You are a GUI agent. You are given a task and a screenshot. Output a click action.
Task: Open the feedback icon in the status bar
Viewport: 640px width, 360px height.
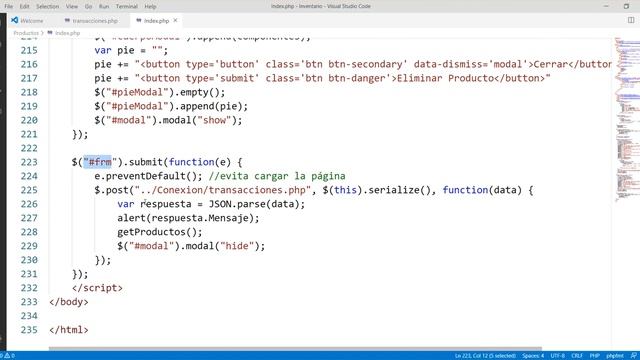[x=633, y=356]
